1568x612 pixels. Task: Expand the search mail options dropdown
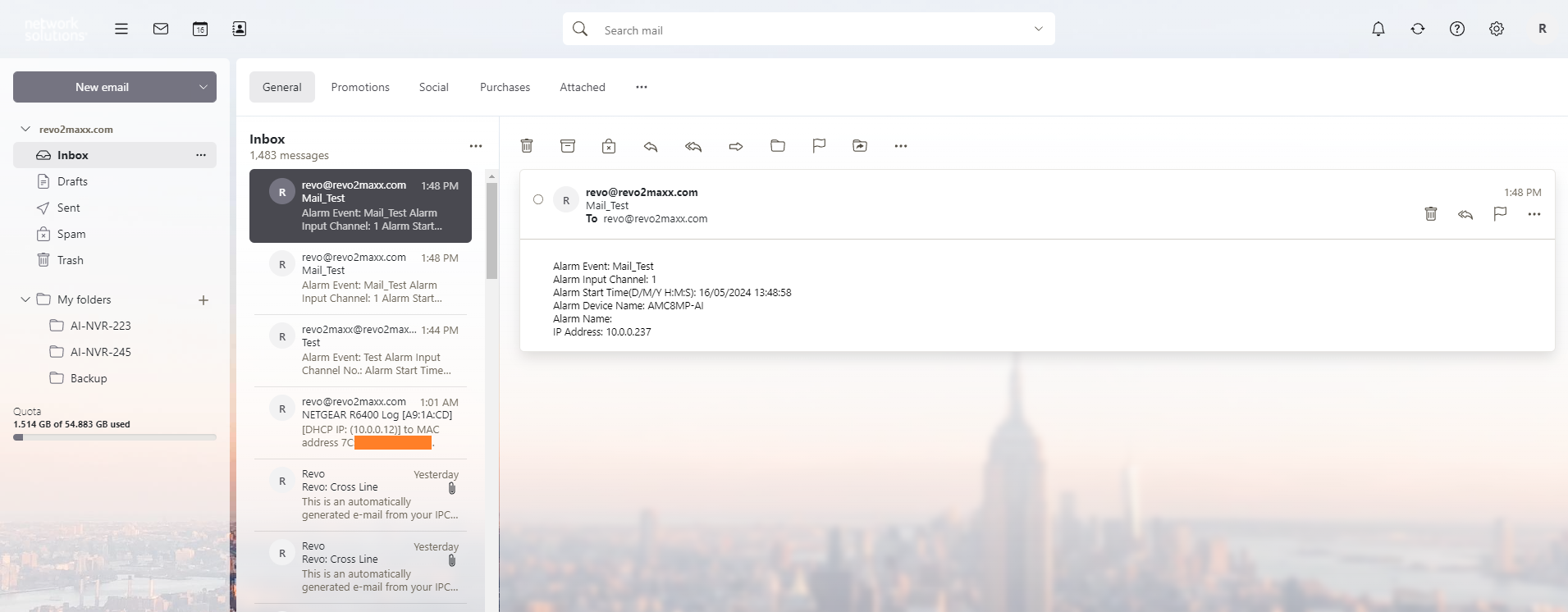tap(1039, 29)
